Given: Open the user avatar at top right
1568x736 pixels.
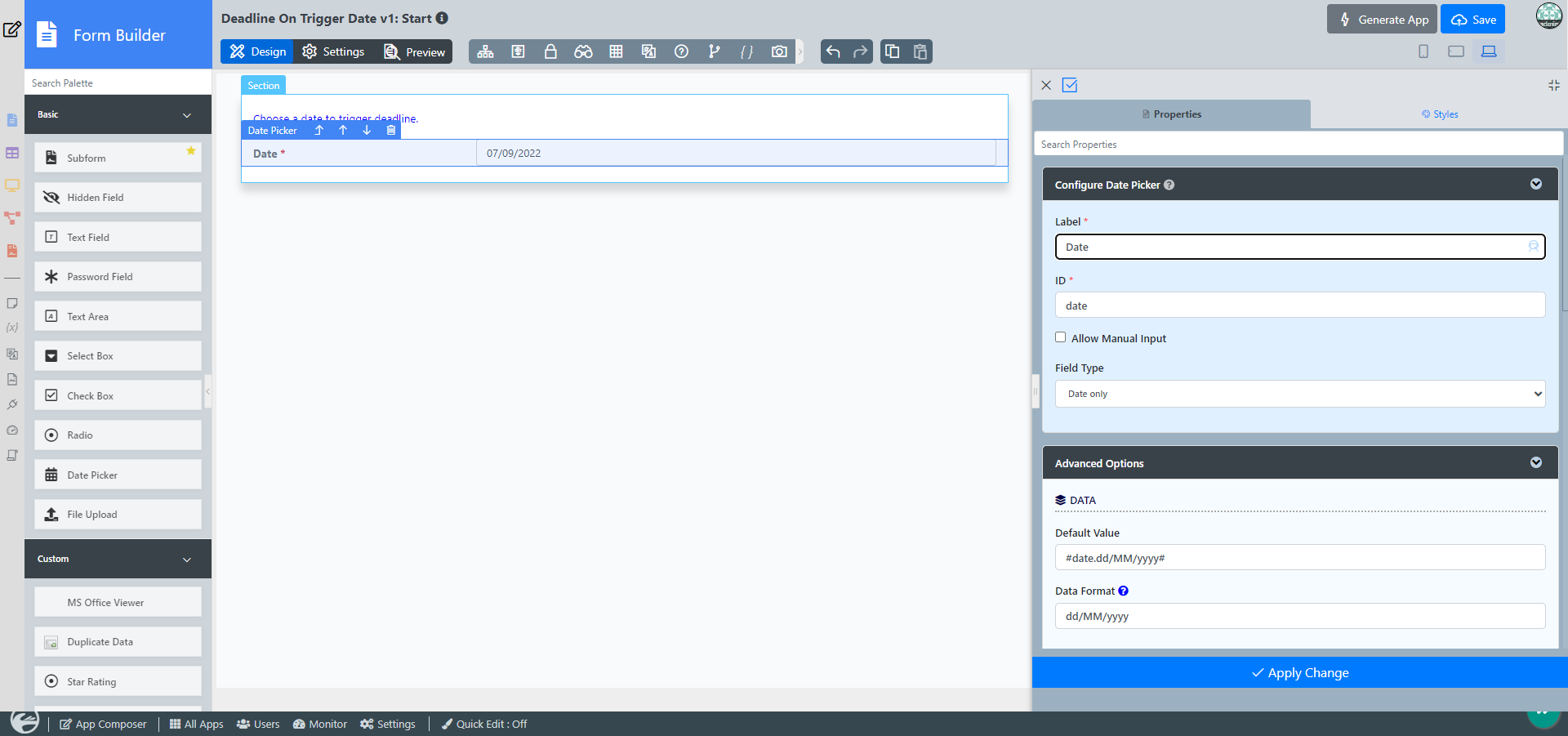Looking at the screenshot, I should pyautogui.click(x=1549, y=16).
